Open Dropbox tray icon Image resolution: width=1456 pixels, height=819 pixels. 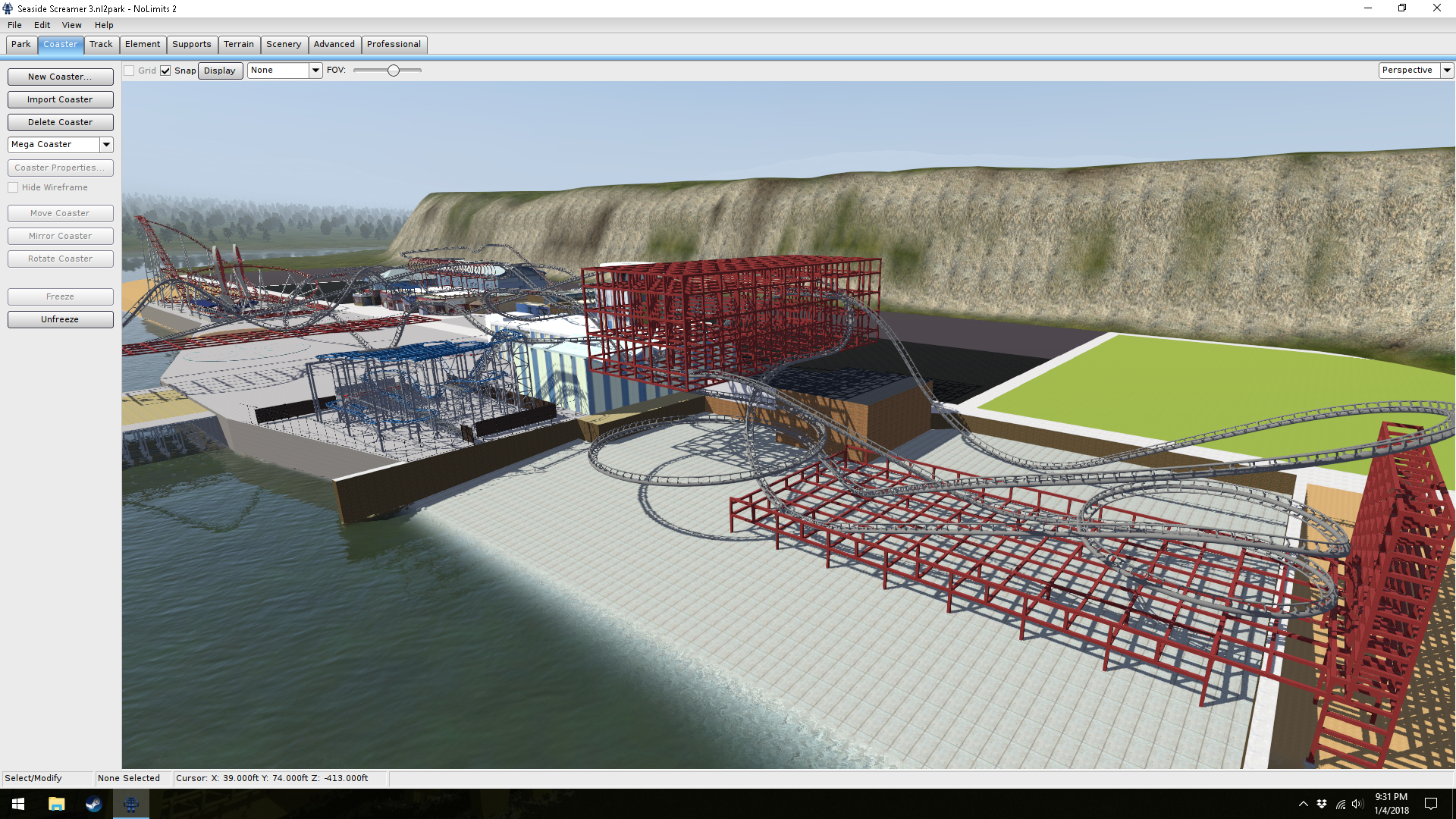(1322, 804)
